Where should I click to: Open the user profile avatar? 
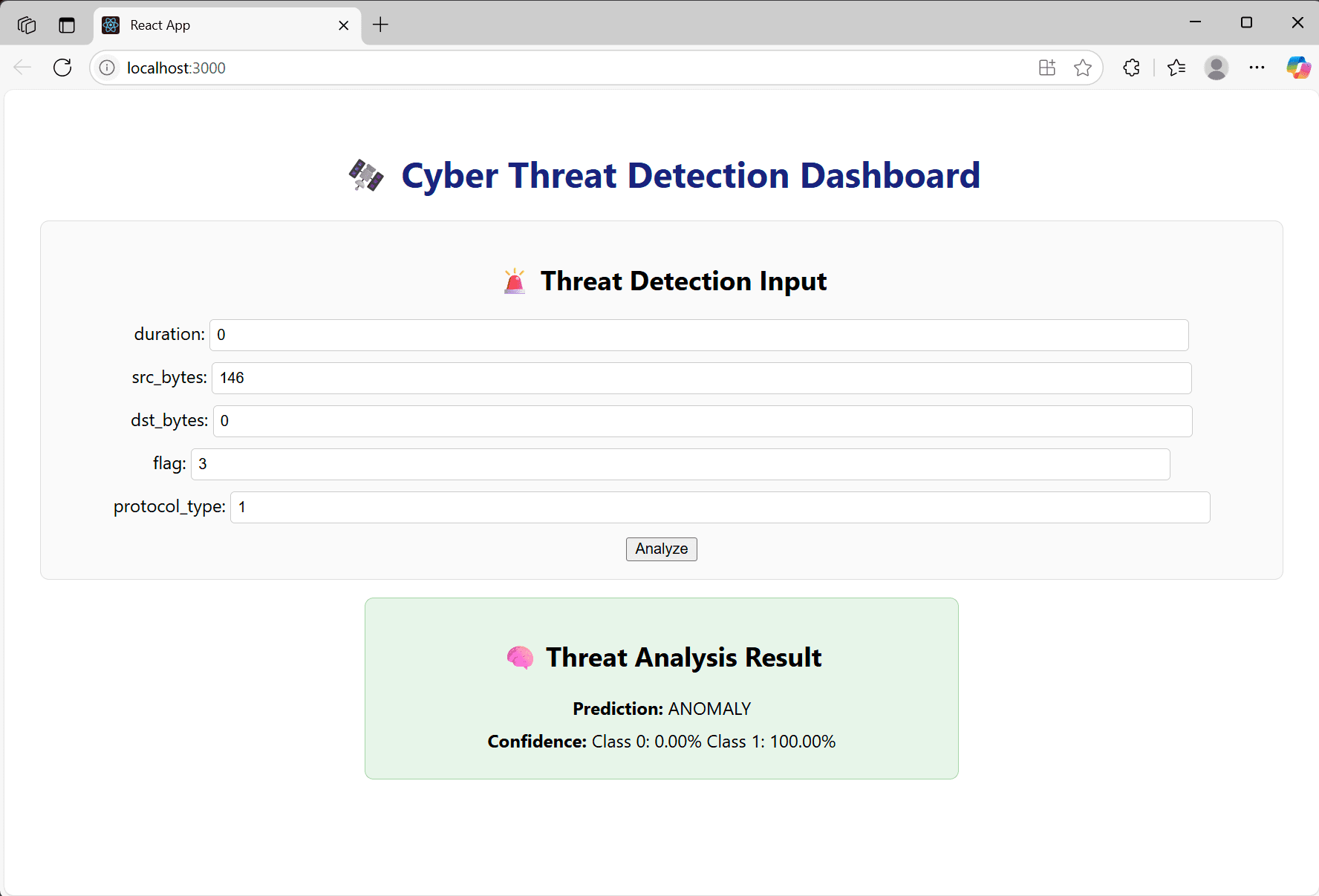(x=1216, y=68)
